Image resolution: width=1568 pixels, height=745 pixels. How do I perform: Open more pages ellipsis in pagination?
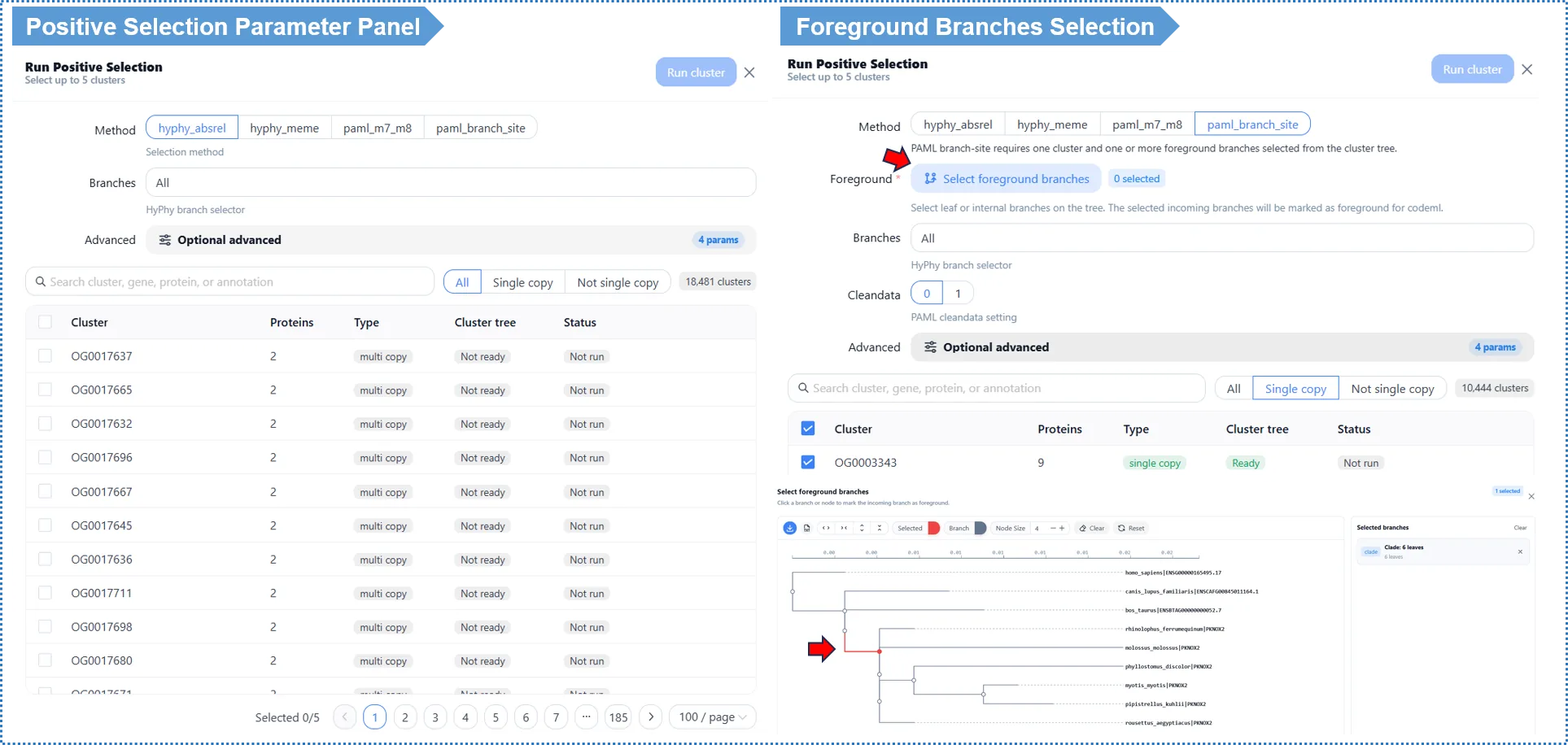(x=587, y=717)
